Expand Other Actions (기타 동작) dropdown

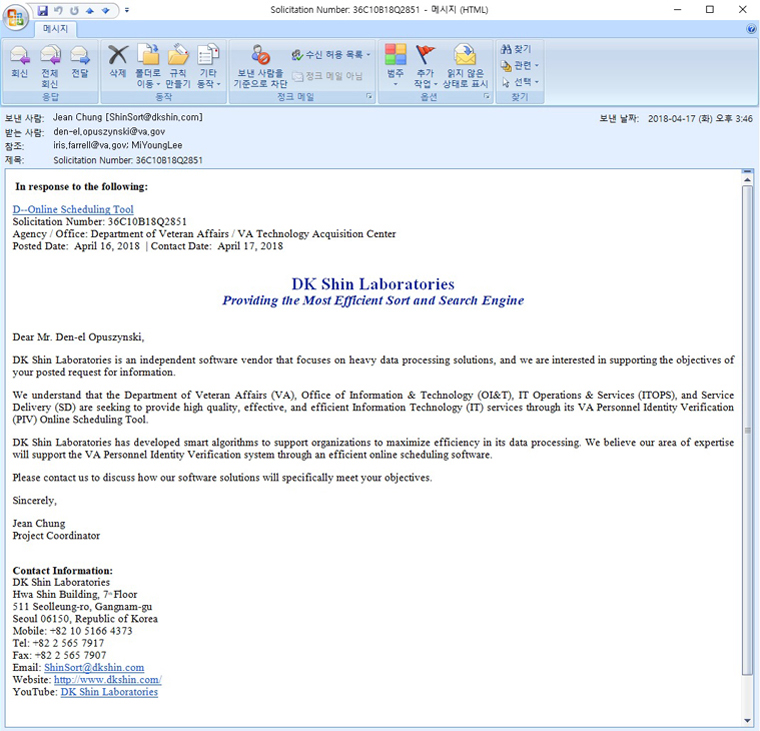[x=208, y=66]
